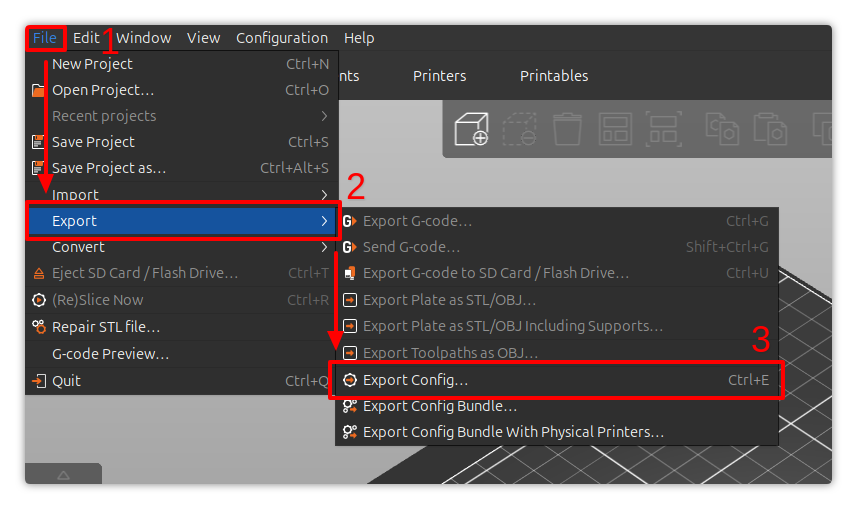Click the Delete trash can toolbar icon

click(567, 129)
